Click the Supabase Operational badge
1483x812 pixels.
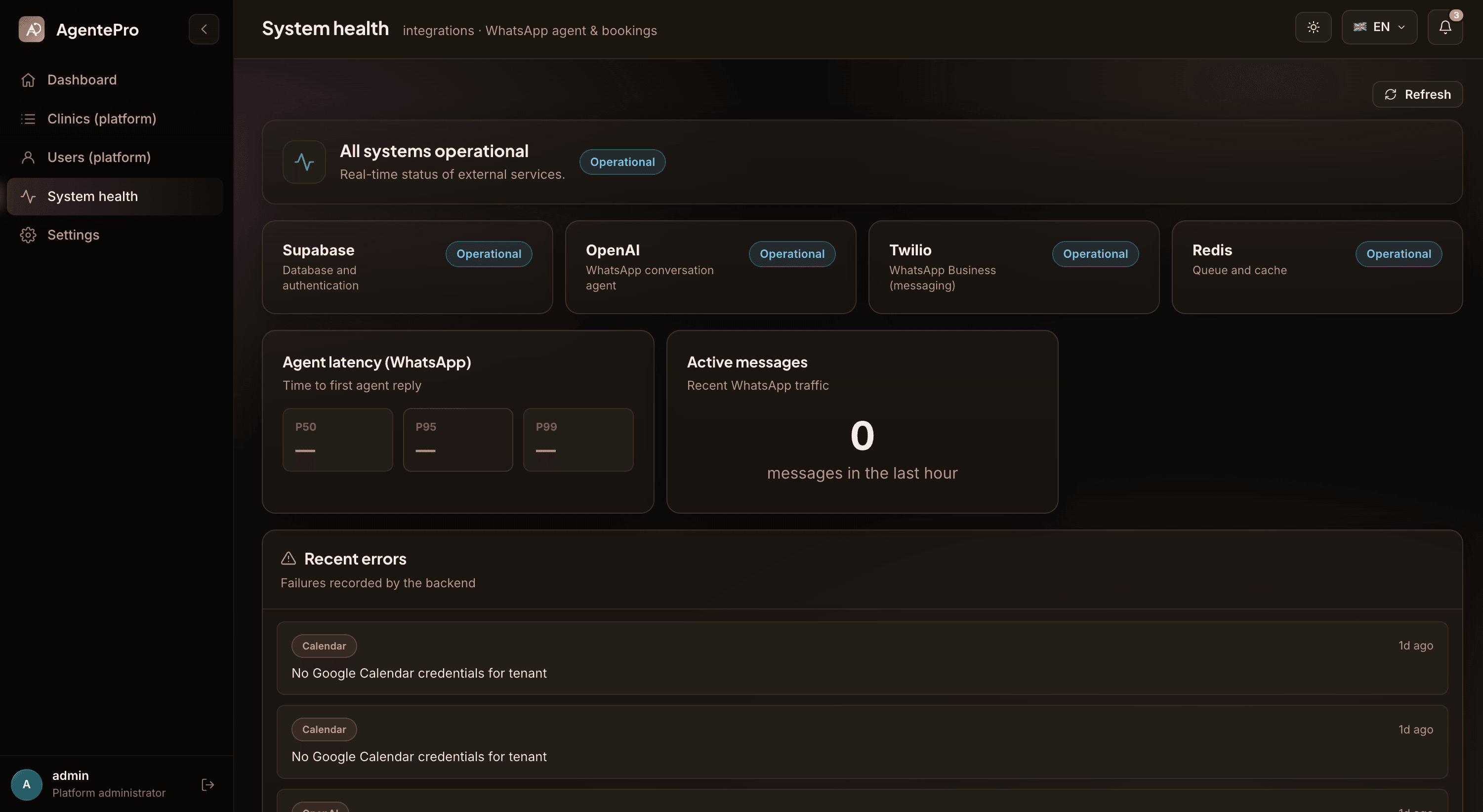tap(489, 254)
